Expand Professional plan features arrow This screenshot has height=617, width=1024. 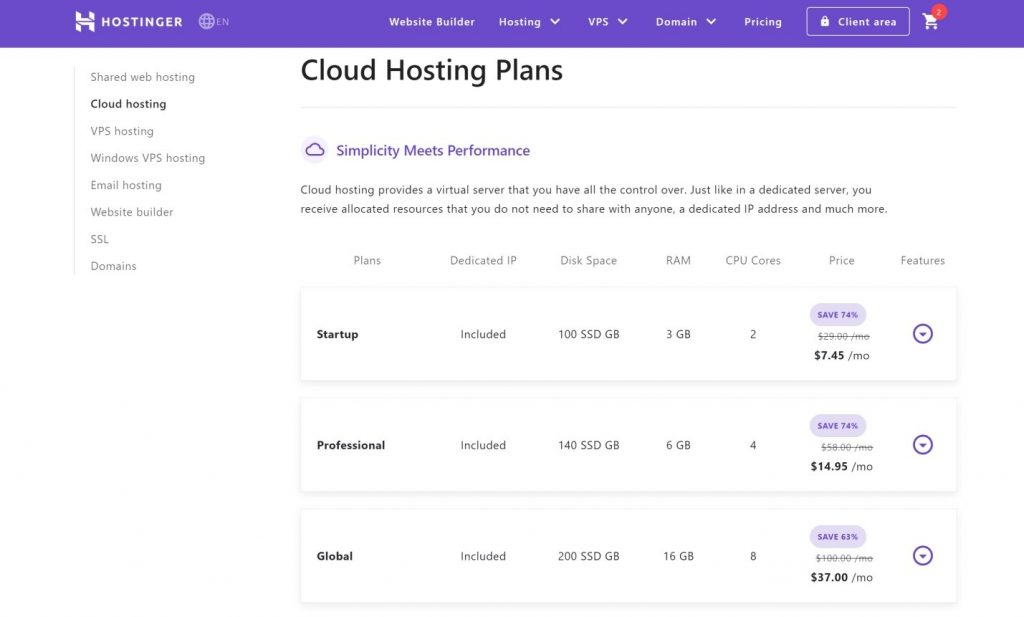coord(923,445)
